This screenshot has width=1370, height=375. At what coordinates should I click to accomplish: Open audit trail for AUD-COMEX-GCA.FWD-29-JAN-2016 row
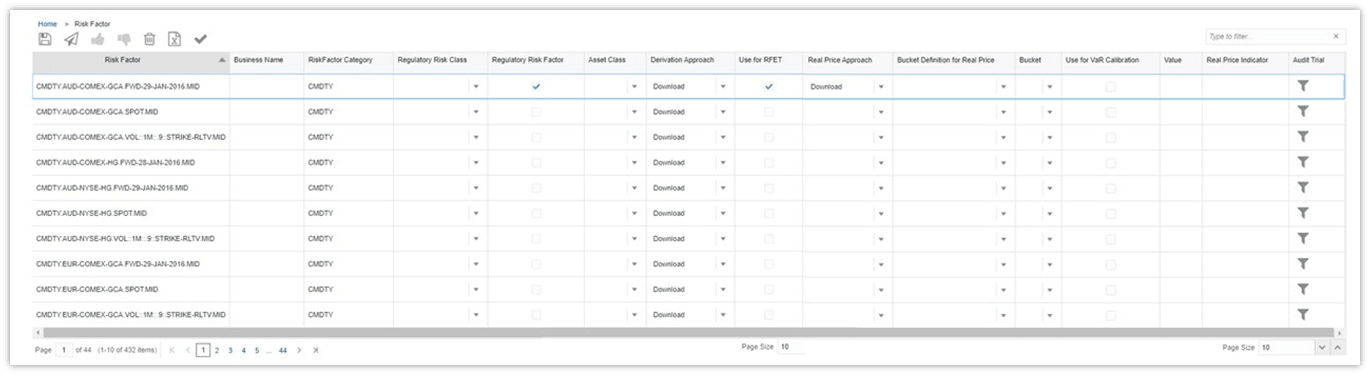click(1303, 87)
